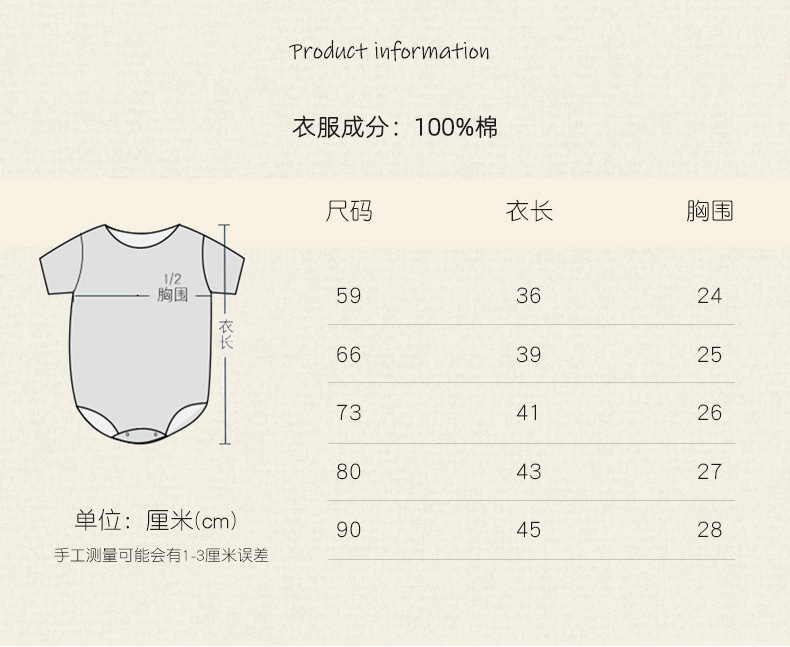790x647 pixels.
Task: Click the 尺码 column header
Action: pos(349,211)
